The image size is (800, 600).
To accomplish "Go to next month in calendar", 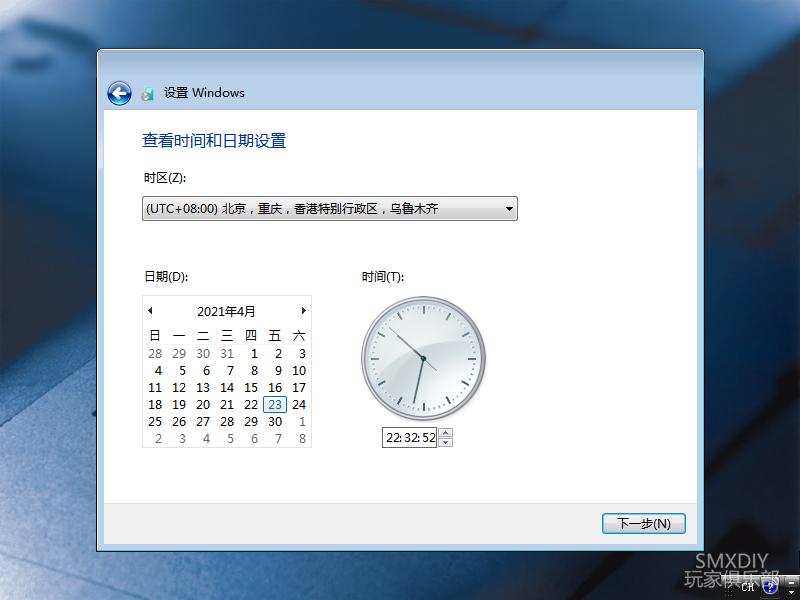I will tap(304, 311).
